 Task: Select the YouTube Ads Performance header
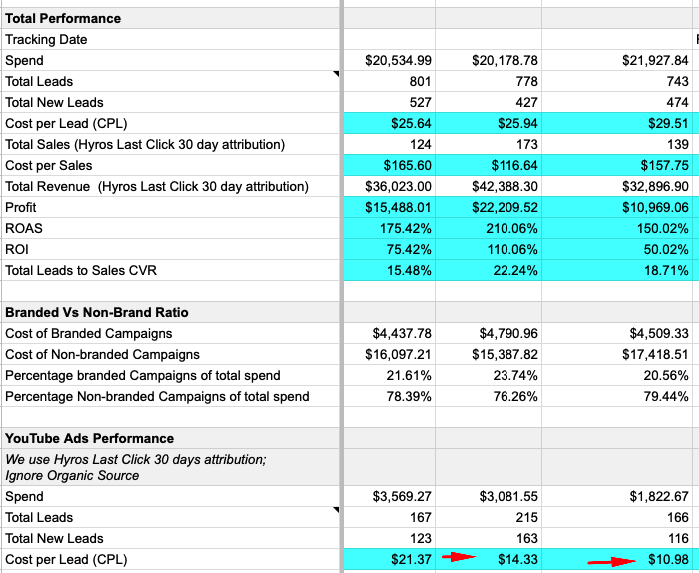[171, 438]
